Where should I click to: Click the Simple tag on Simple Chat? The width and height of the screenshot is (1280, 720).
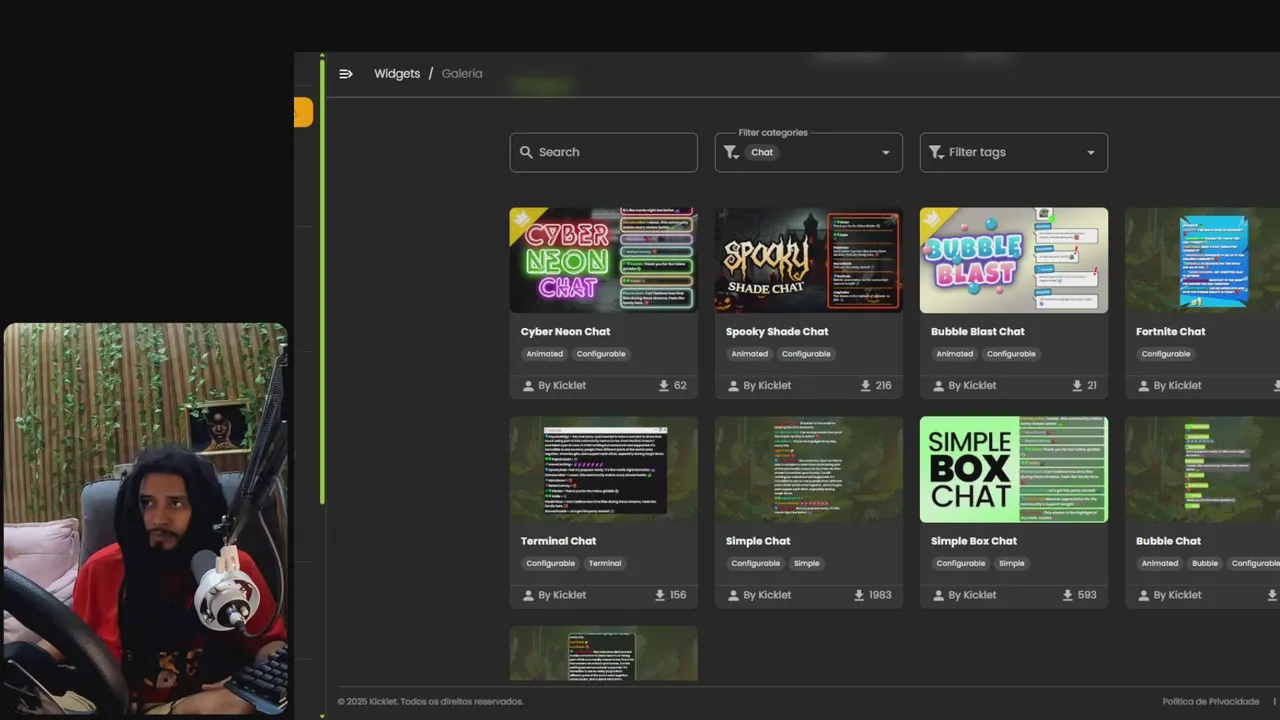click(x=807, y=563)
